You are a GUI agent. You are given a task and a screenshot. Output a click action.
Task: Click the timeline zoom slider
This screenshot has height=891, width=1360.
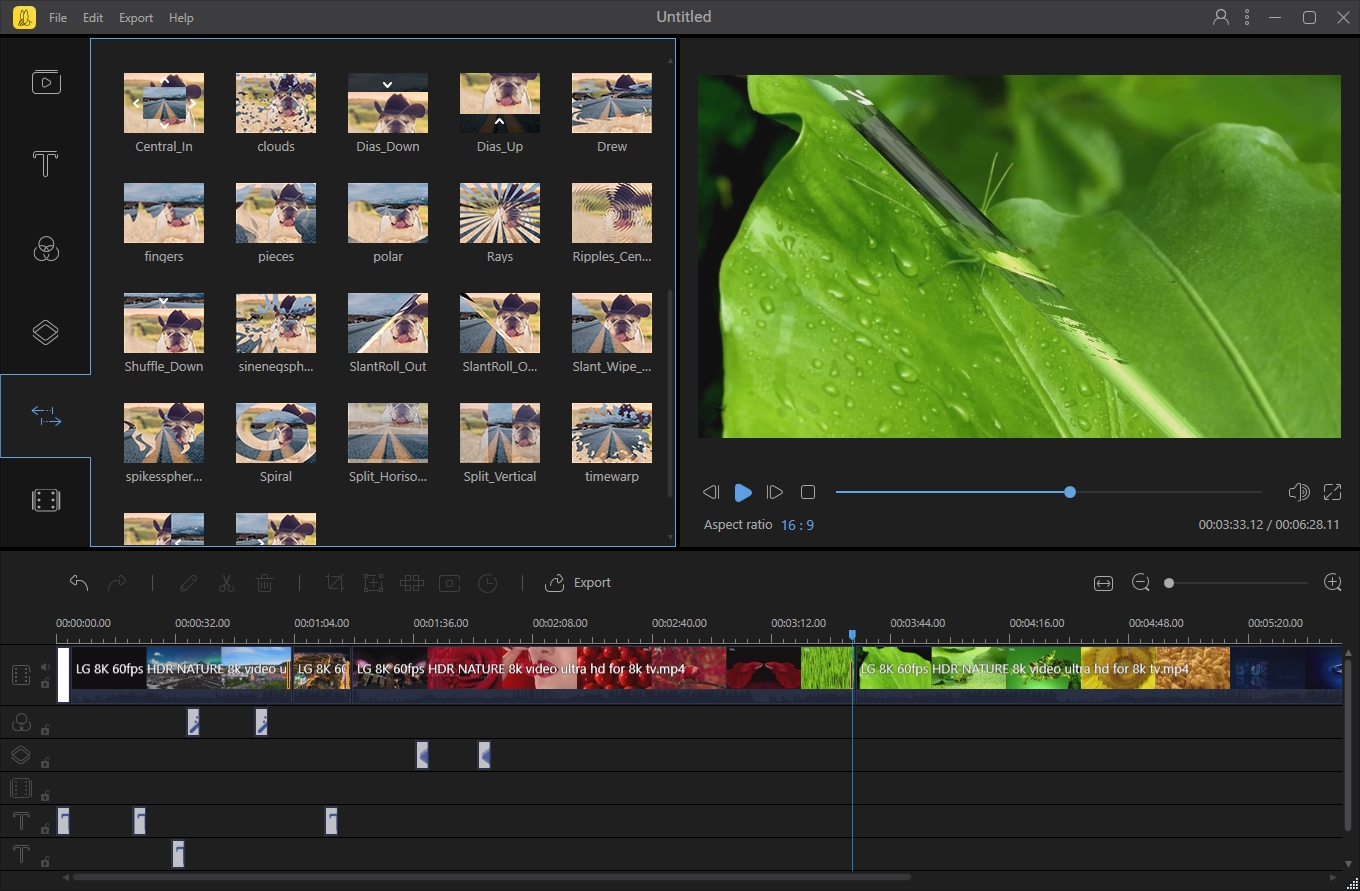(1236, 583)
